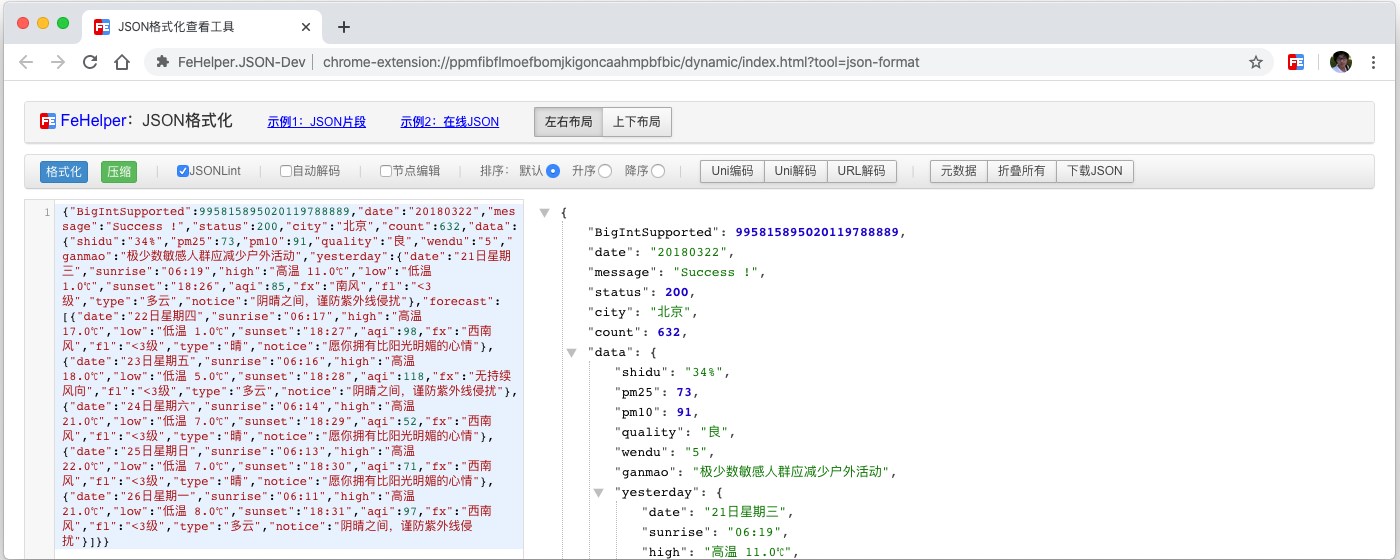Screen dimensions: 1400x560
Task: Go back in browser history
Action: (x=26, y=62)
